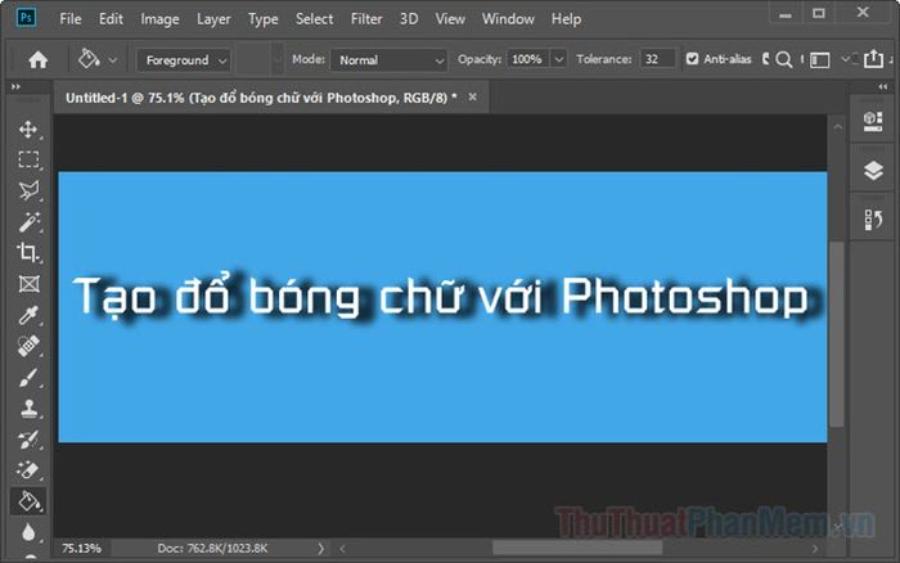Select the Magic Wand tool

click(28, 222)
